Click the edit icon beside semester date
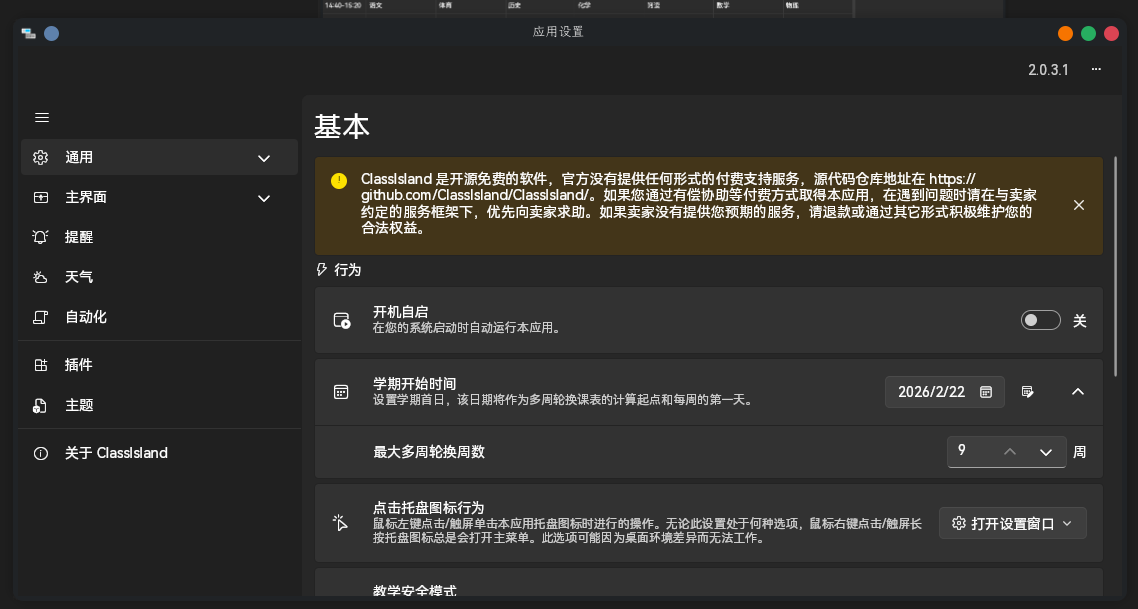The width and height of the screenshot is (1138, 609). (1027, 392)
